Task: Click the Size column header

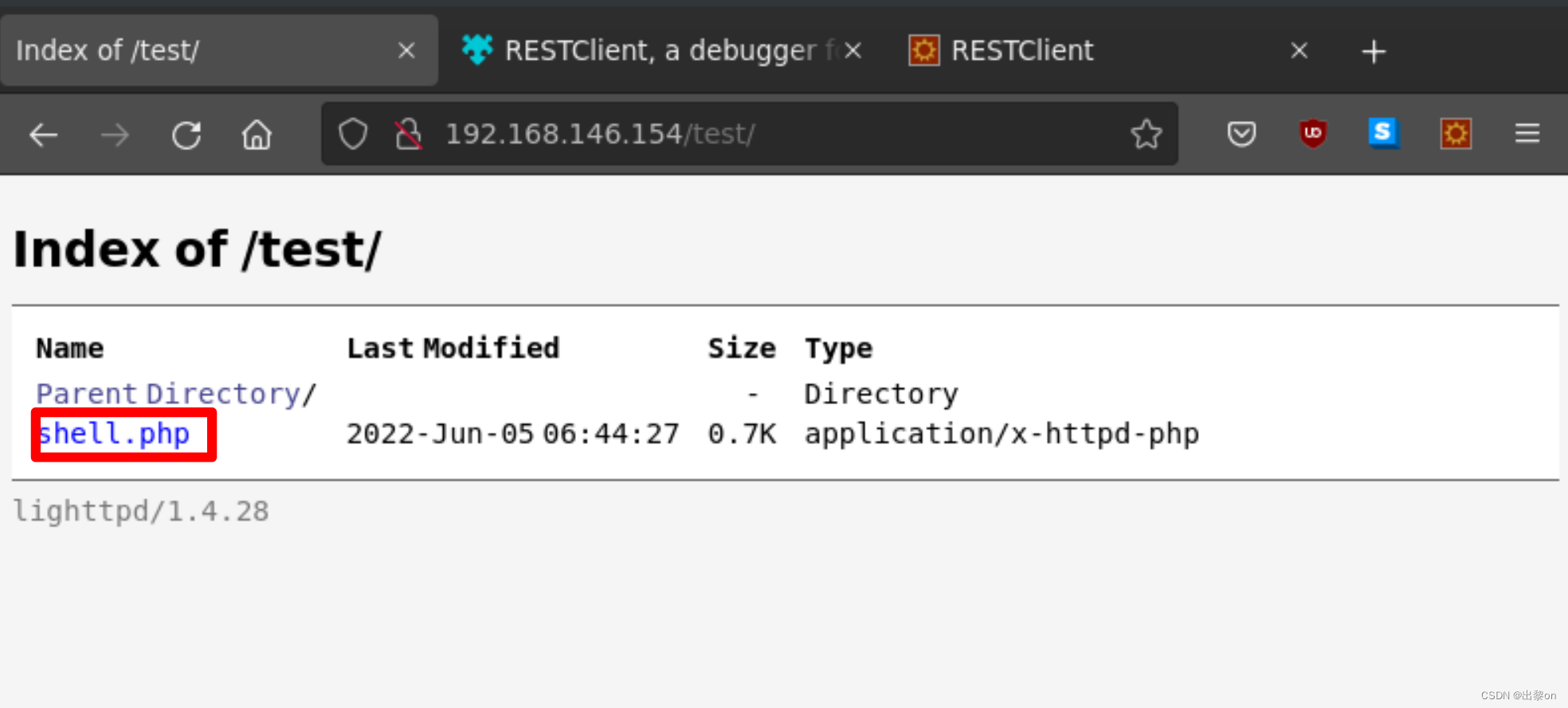Action: tap(742, 348)
